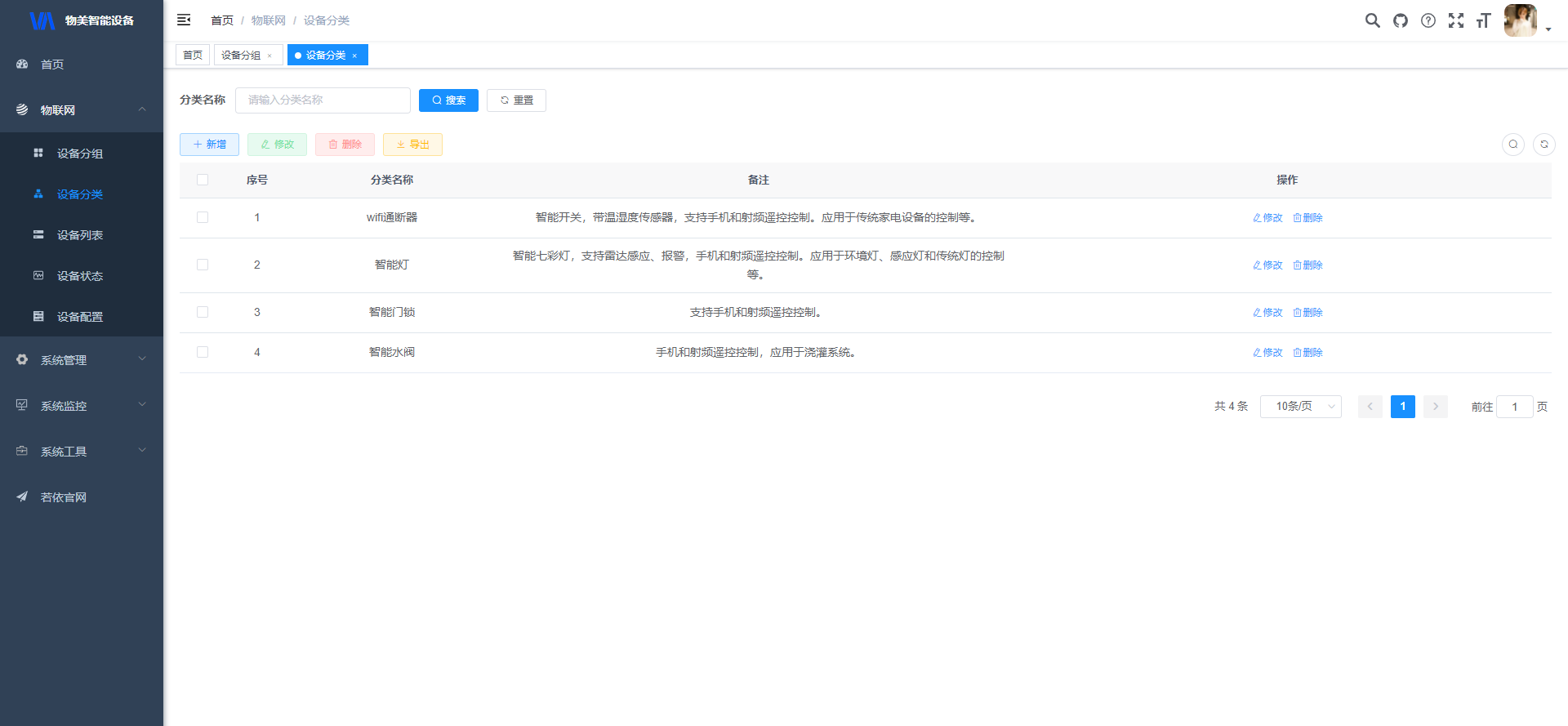Select the checkbox for wifi通断器 row

tap(203, 217)
